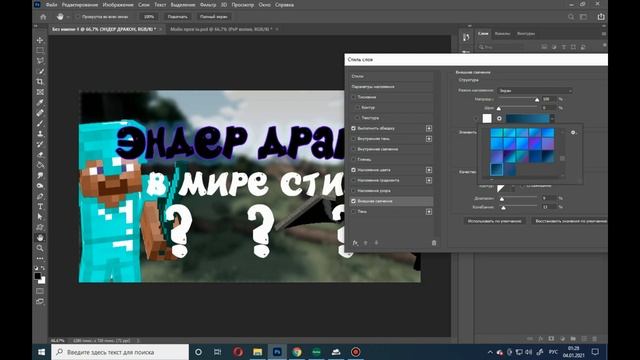
Task: Open the Изображение menu
Action: (x=118, y=5)
